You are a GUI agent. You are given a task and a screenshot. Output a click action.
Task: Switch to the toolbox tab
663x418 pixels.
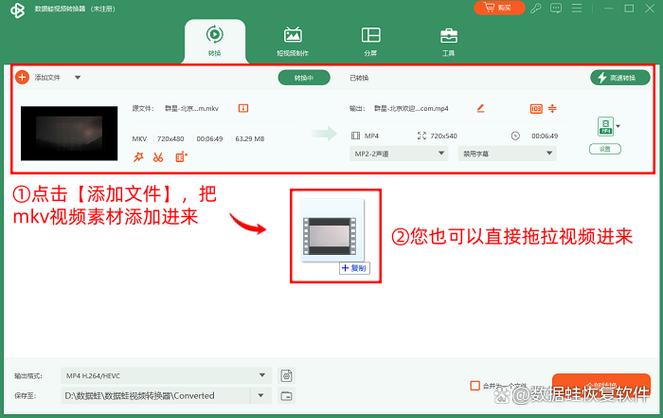coord(449,41)
